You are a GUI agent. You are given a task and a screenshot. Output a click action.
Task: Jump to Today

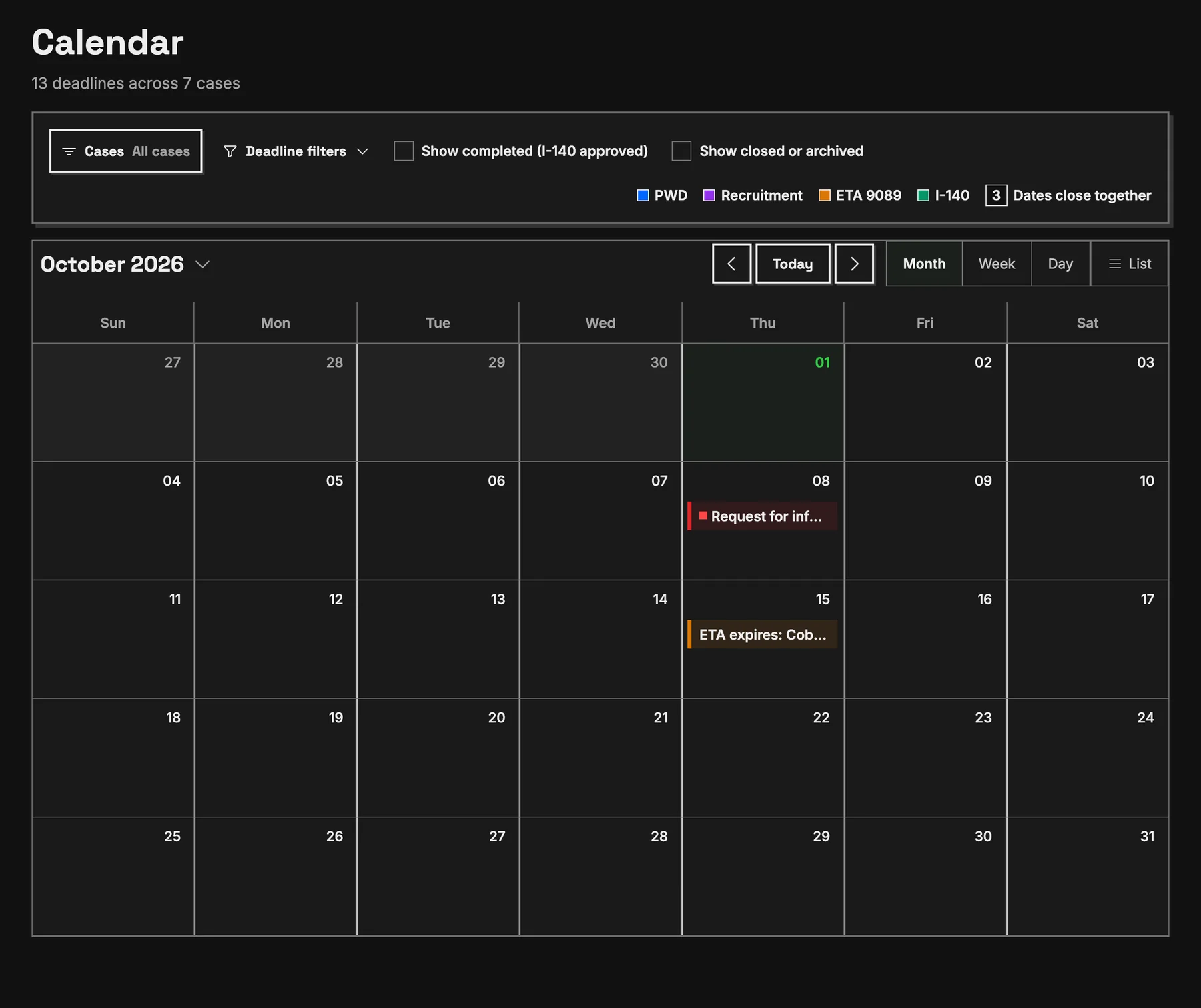click(x=793, y=264)
